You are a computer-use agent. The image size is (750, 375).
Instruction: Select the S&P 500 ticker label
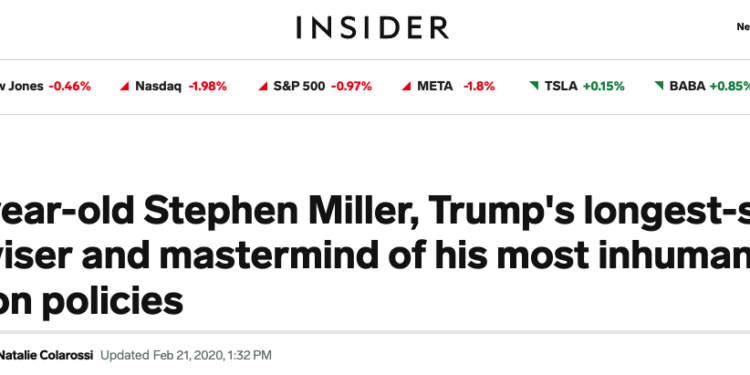pyautogui.click(x=299, y=86)
